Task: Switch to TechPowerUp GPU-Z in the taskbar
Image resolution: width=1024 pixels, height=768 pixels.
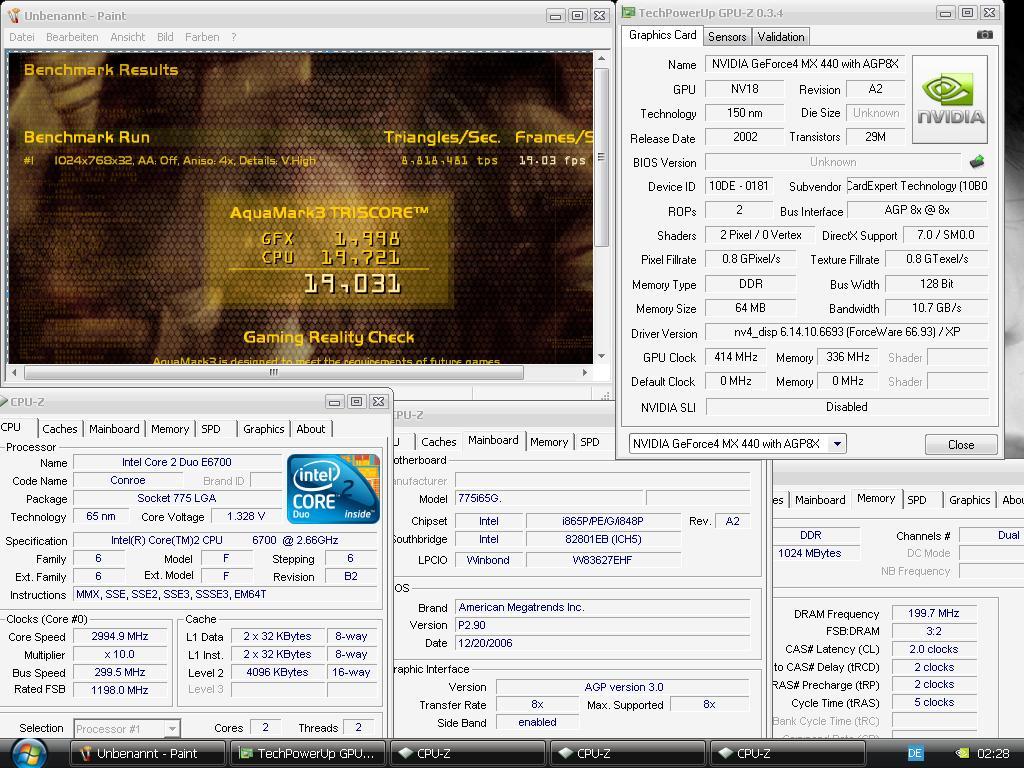Action: 308,754
